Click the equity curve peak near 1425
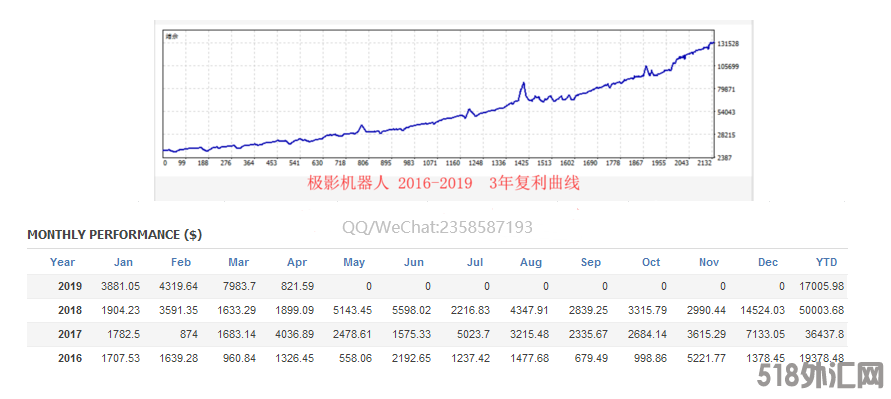 [523, 83]
